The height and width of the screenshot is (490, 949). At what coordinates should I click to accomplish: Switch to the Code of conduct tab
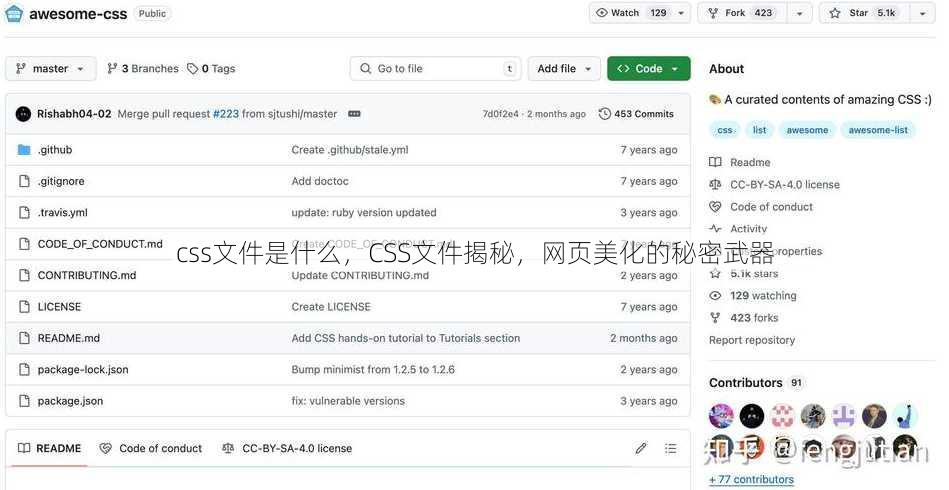pos(151,449)
